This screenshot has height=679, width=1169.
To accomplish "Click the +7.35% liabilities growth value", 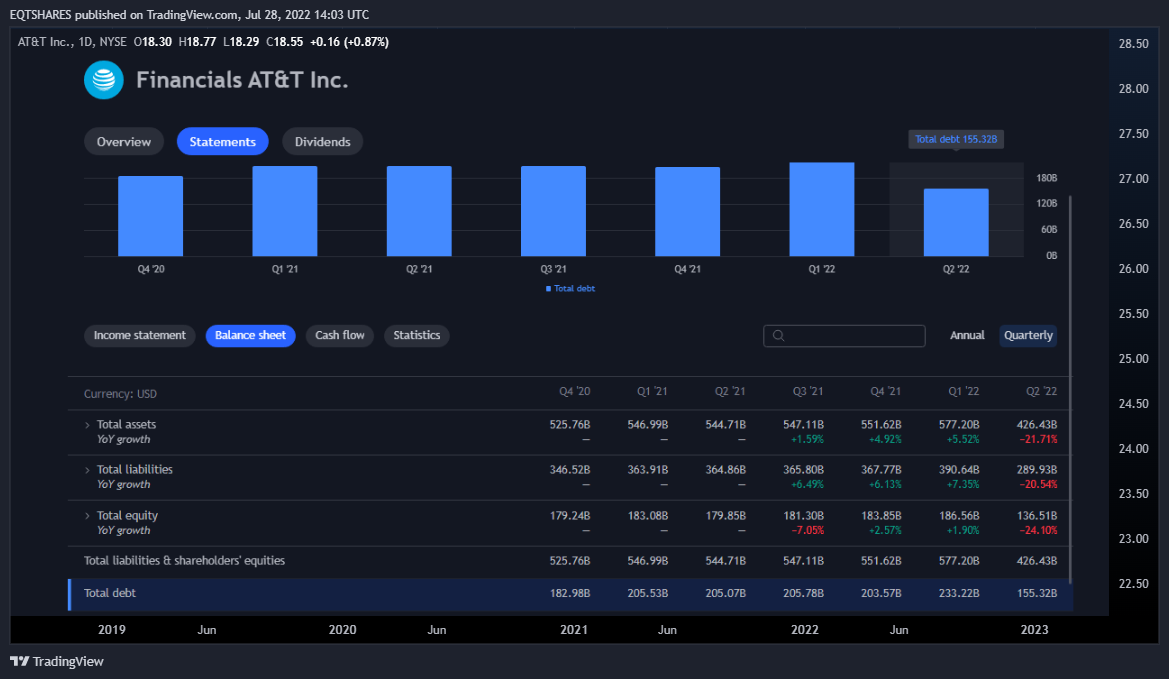I will (962, 484).
